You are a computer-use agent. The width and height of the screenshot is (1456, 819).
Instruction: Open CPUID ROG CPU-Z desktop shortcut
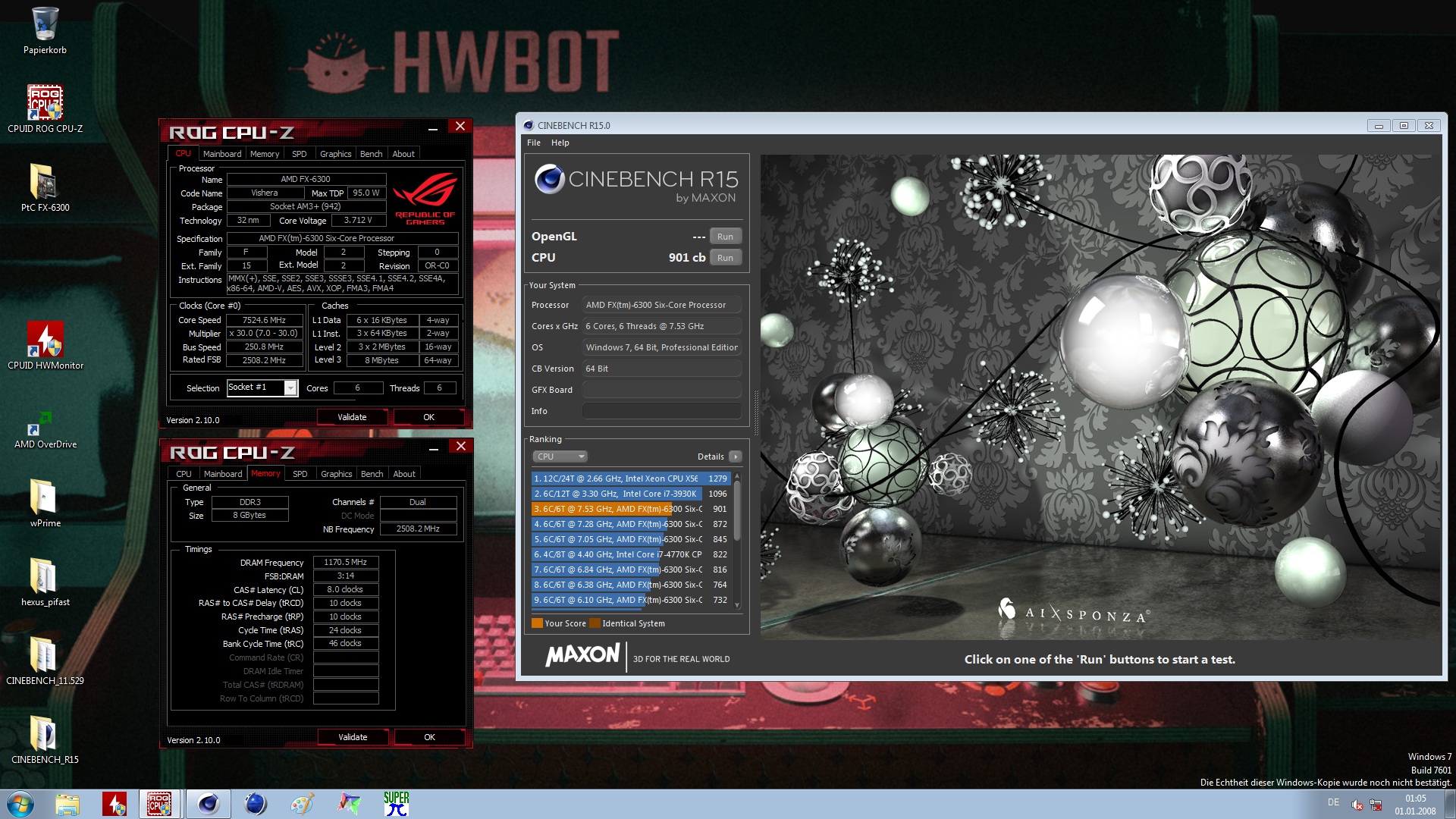click(x=45, y=108)
